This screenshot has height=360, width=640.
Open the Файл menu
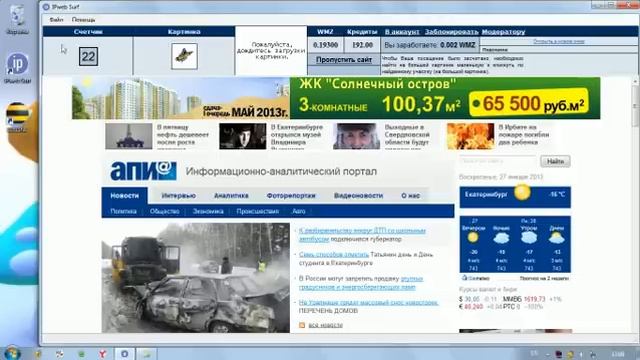[56, 20]
